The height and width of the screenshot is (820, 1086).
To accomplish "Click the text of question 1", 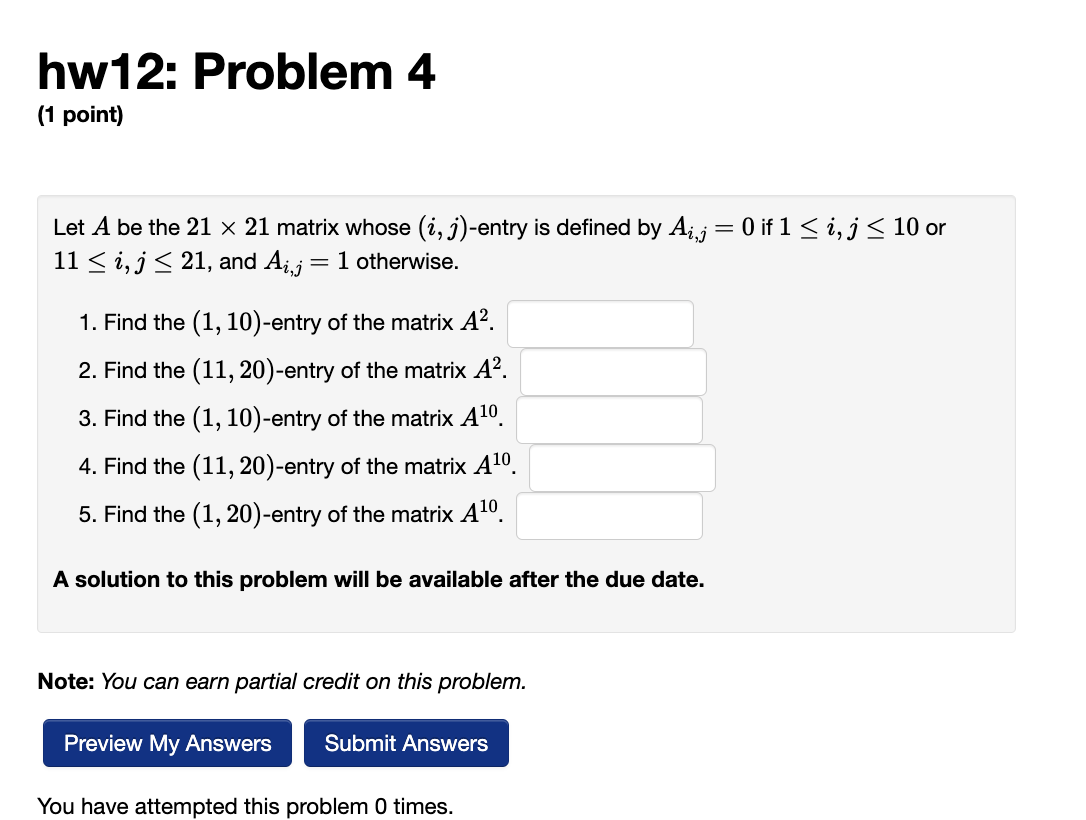I will pyautogui.click(x=290, y=322).
